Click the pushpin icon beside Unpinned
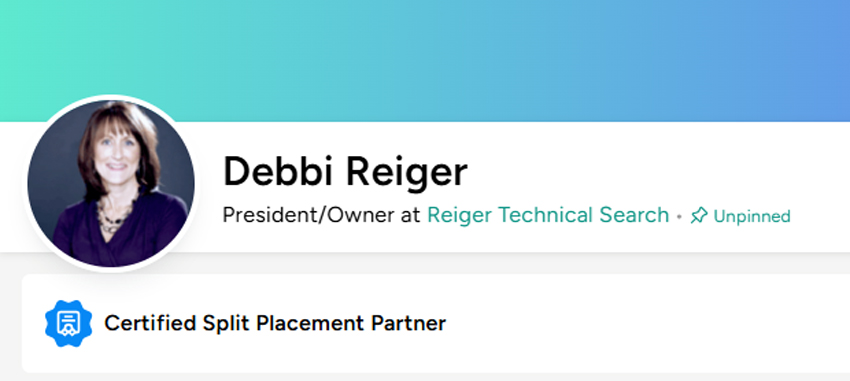The image size is (850, 381). coord(699,216)
